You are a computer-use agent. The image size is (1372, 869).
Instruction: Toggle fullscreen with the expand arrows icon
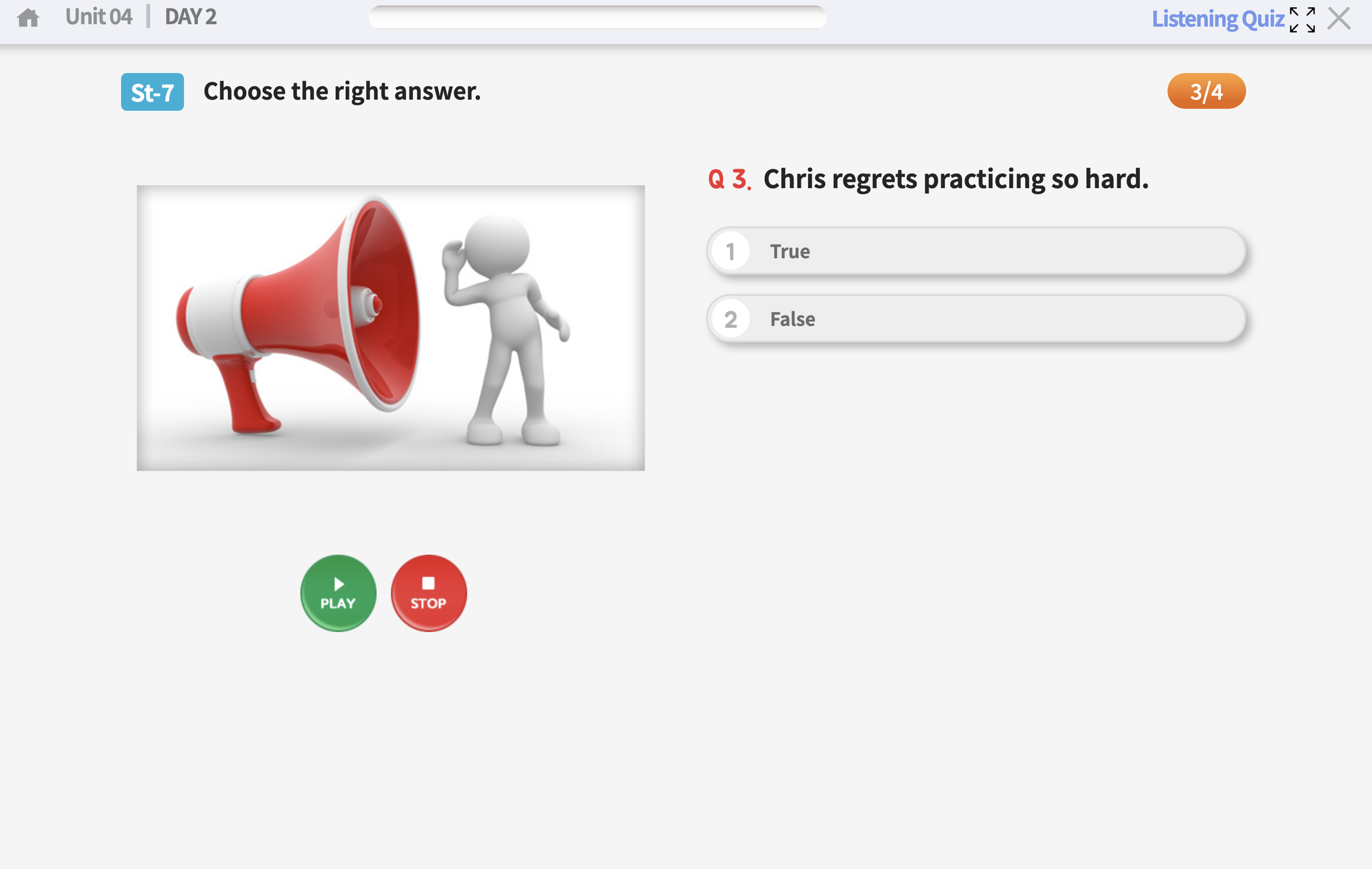pyautogui.click(x=1302, y=19)
